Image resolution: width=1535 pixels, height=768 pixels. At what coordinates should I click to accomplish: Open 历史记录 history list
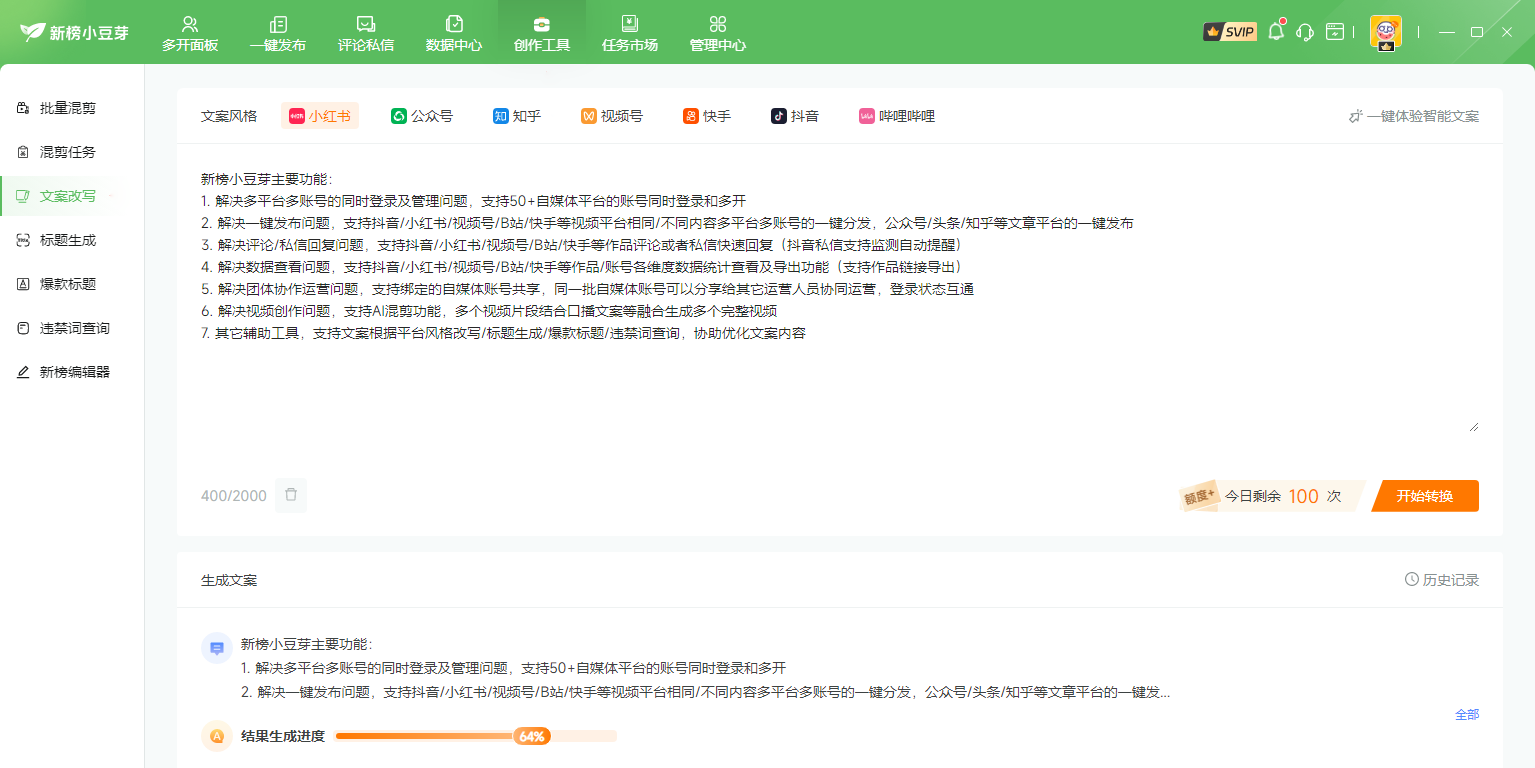click(1441, 580)
